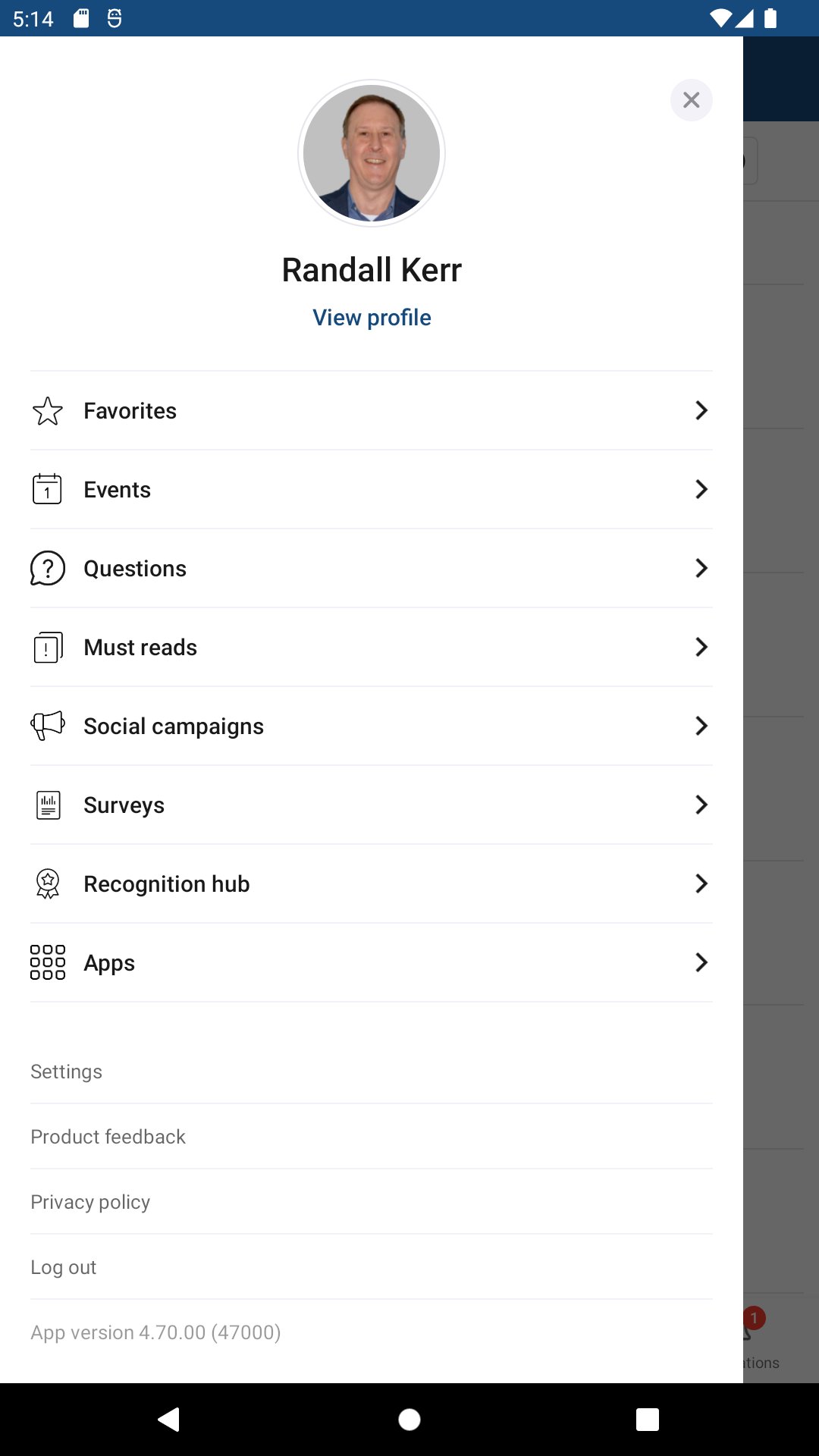Tap the Social campaigns megaphone icon

[x=48, y=726]
